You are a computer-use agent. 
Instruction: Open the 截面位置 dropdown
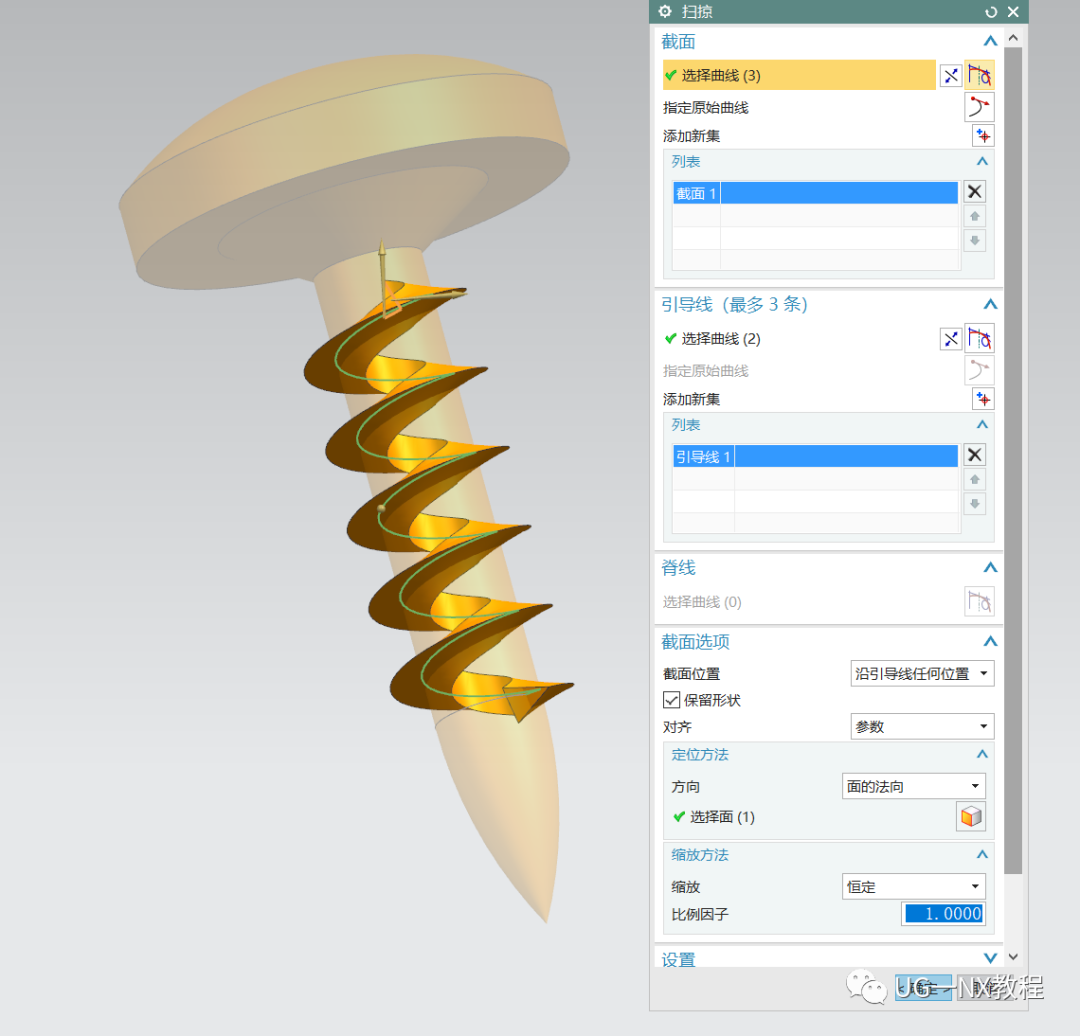[x=922, y=674]
